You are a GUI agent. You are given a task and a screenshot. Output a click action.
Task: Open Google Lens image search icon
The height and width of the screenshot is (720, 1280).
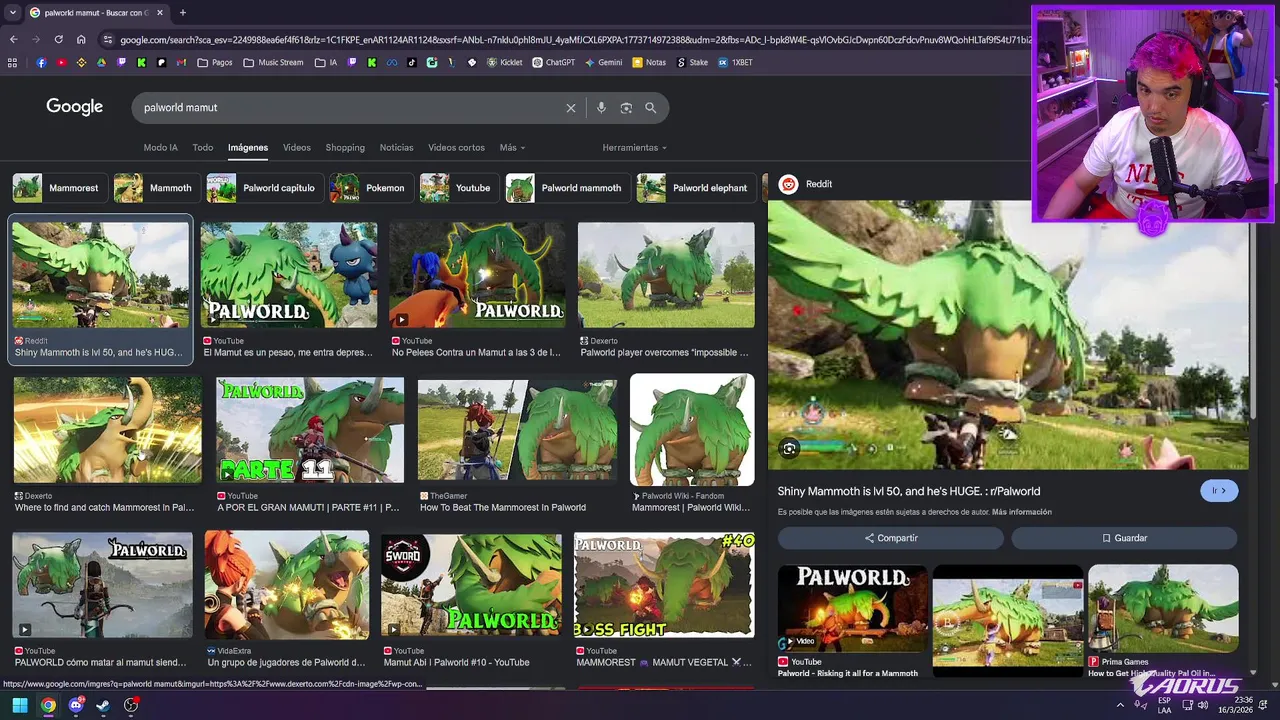pyautogui.click(x=626, y=108)
